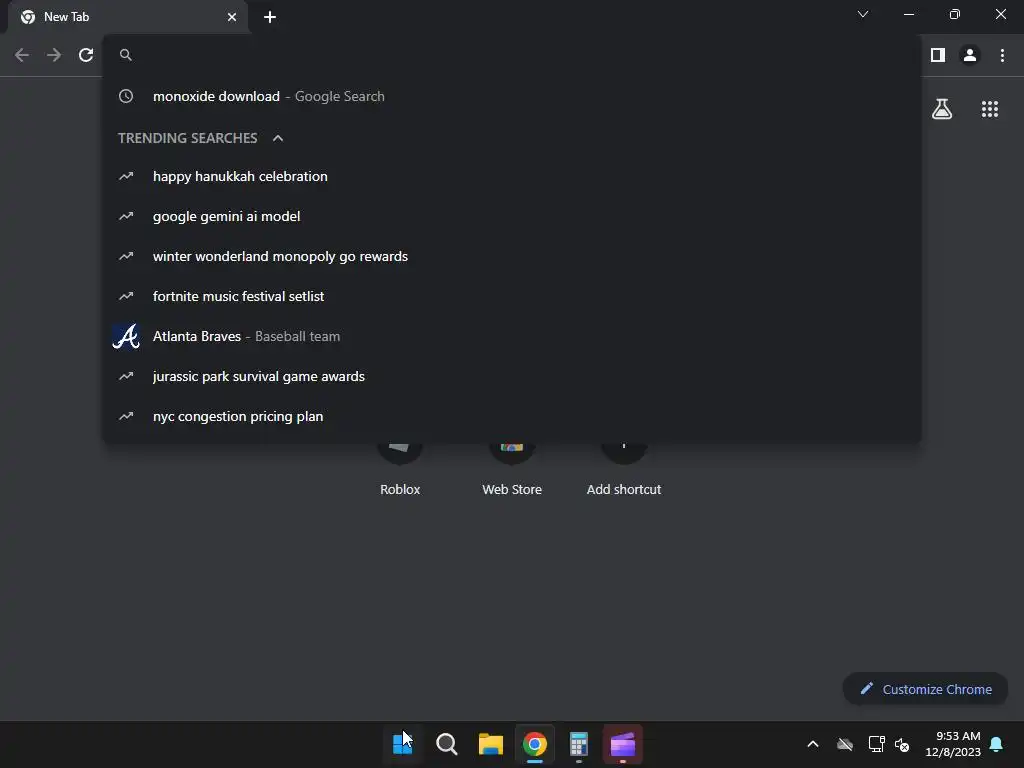
Task: Click the magnifier icon in the address bar
Action: coord(126,55)
